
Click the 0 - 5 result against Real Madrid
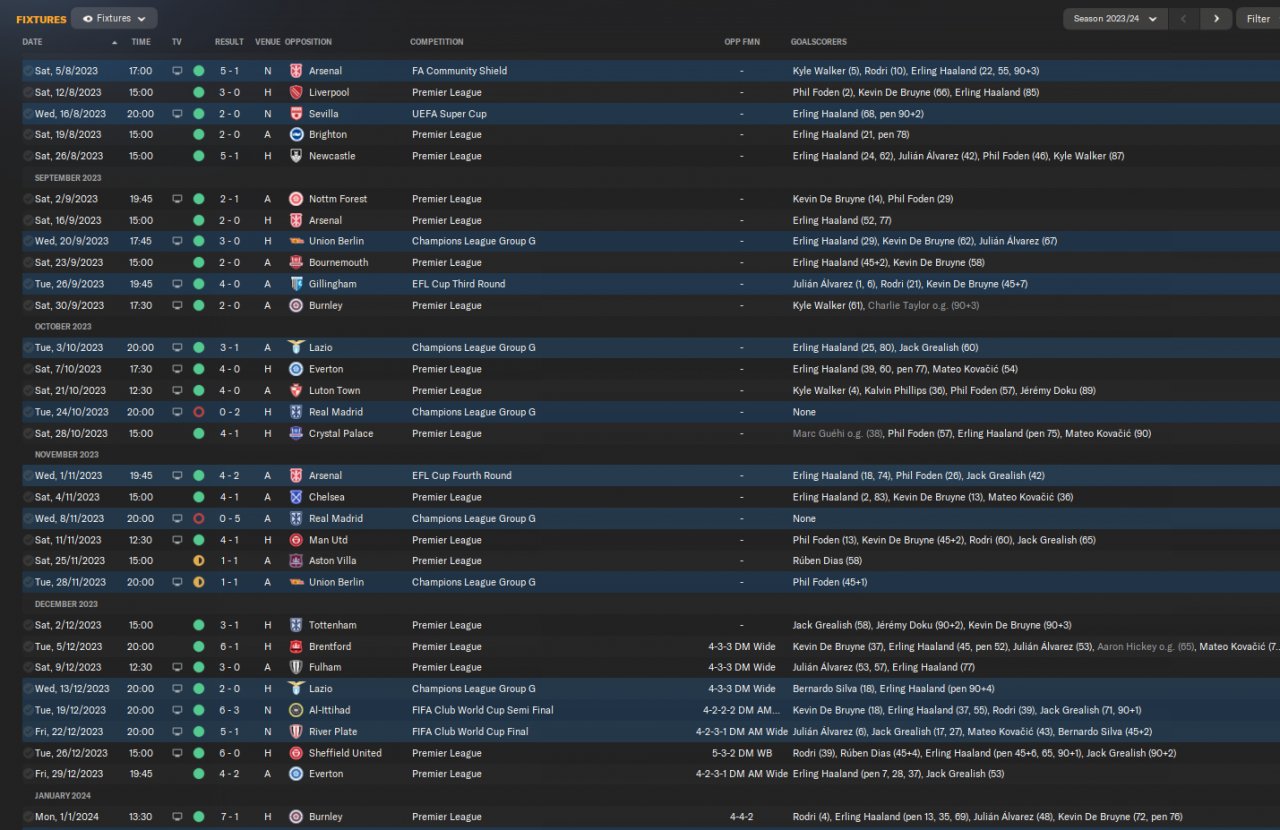(229, 519)
